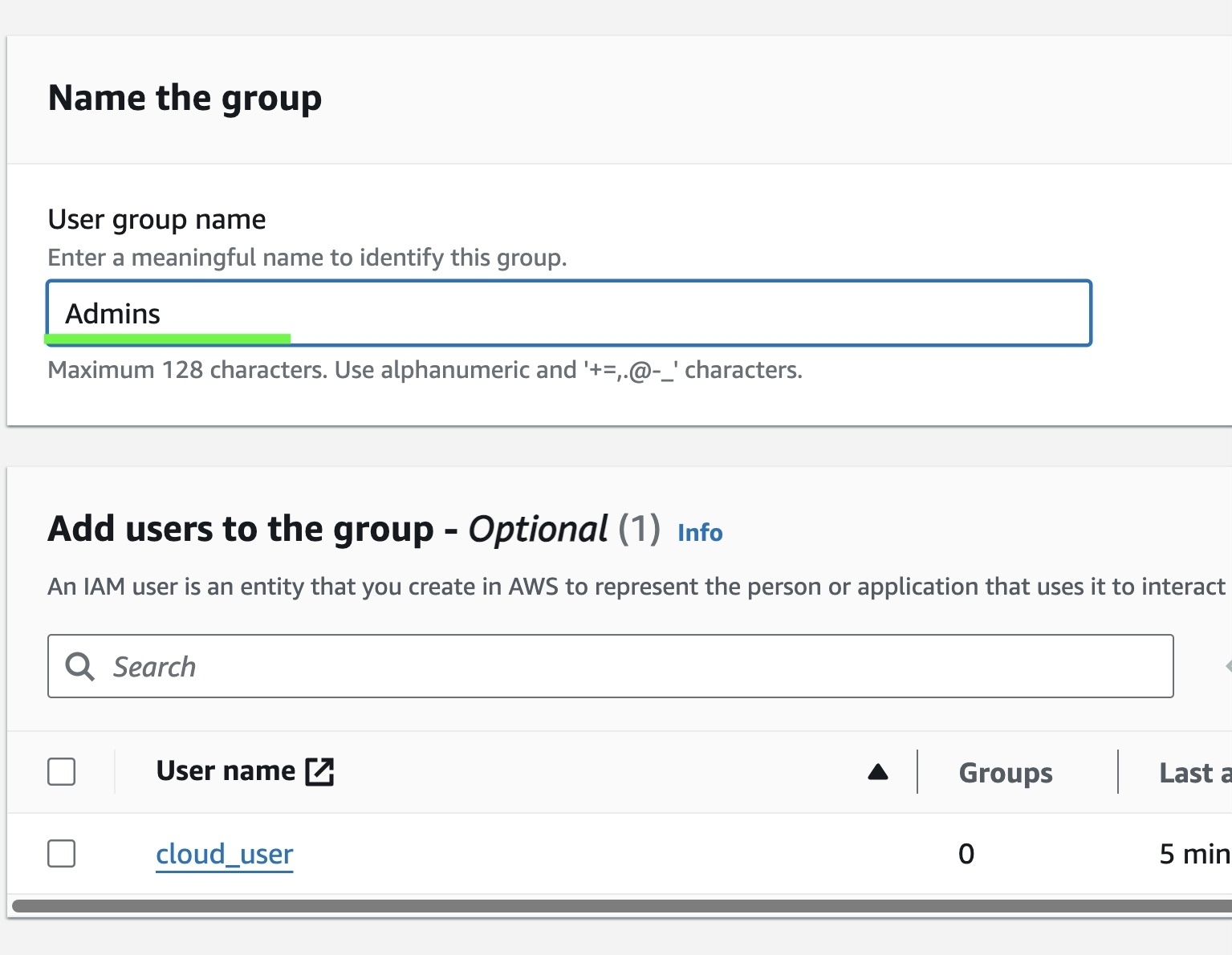Focus the User group name field containing Admins
Screen dimensions: 1232x955
[568, 313]
